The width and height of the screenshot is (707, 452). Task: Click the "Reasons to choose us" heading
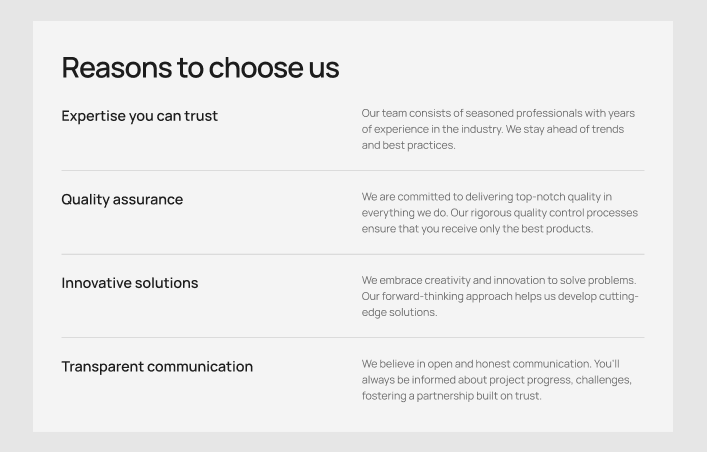200,68
